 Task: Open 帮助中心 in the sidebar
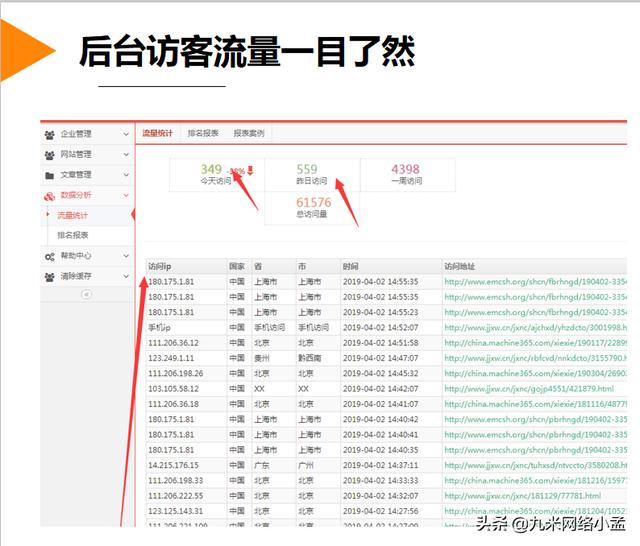click(x=87, y=256)
